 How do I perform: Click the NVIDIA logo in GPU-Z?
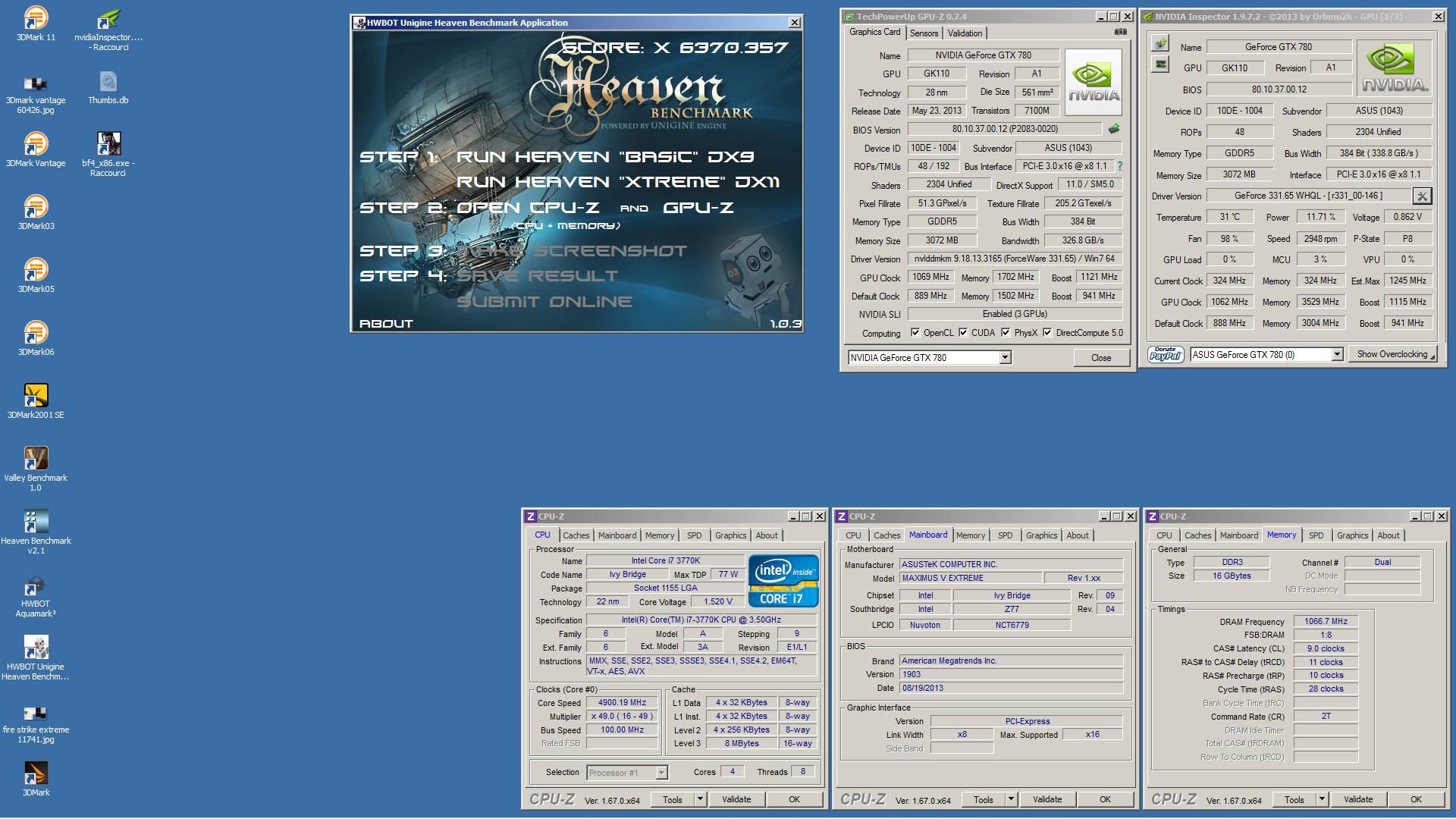click(1094, 82)
